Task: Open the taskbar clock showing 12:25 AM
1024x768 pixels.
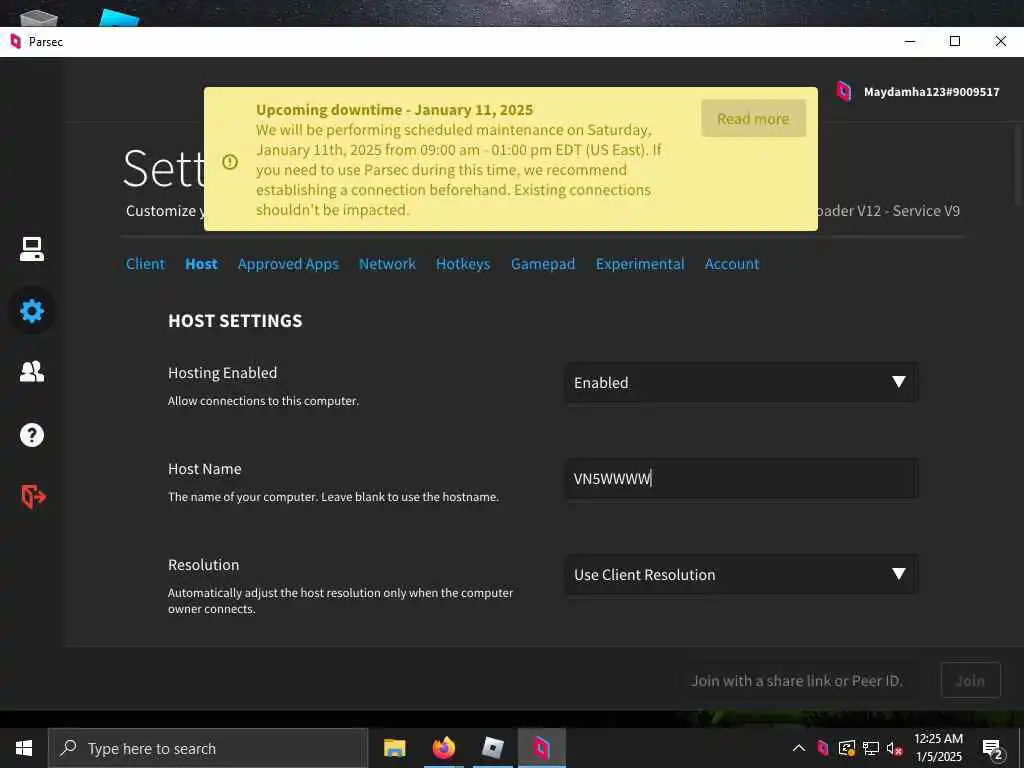Action: click(x=938, y=748)
